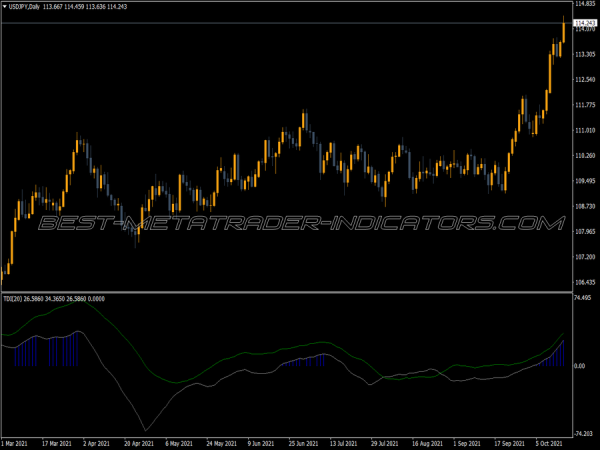Click the 1 Mar 2021 date label
The width and height of the screenshot is (600, 450).
coord(15,443)
